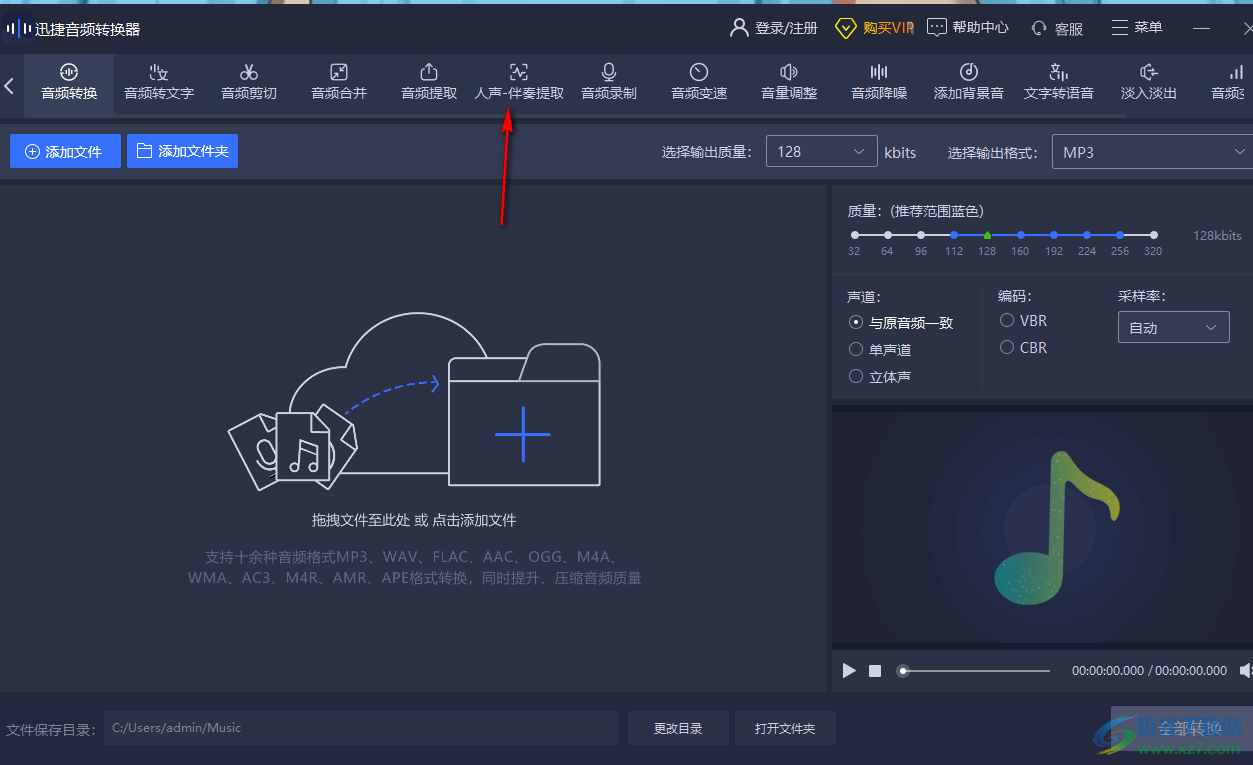
Task: Choose the 立体声 channel option
Action: pyautogui.click(x=856, y=377)
